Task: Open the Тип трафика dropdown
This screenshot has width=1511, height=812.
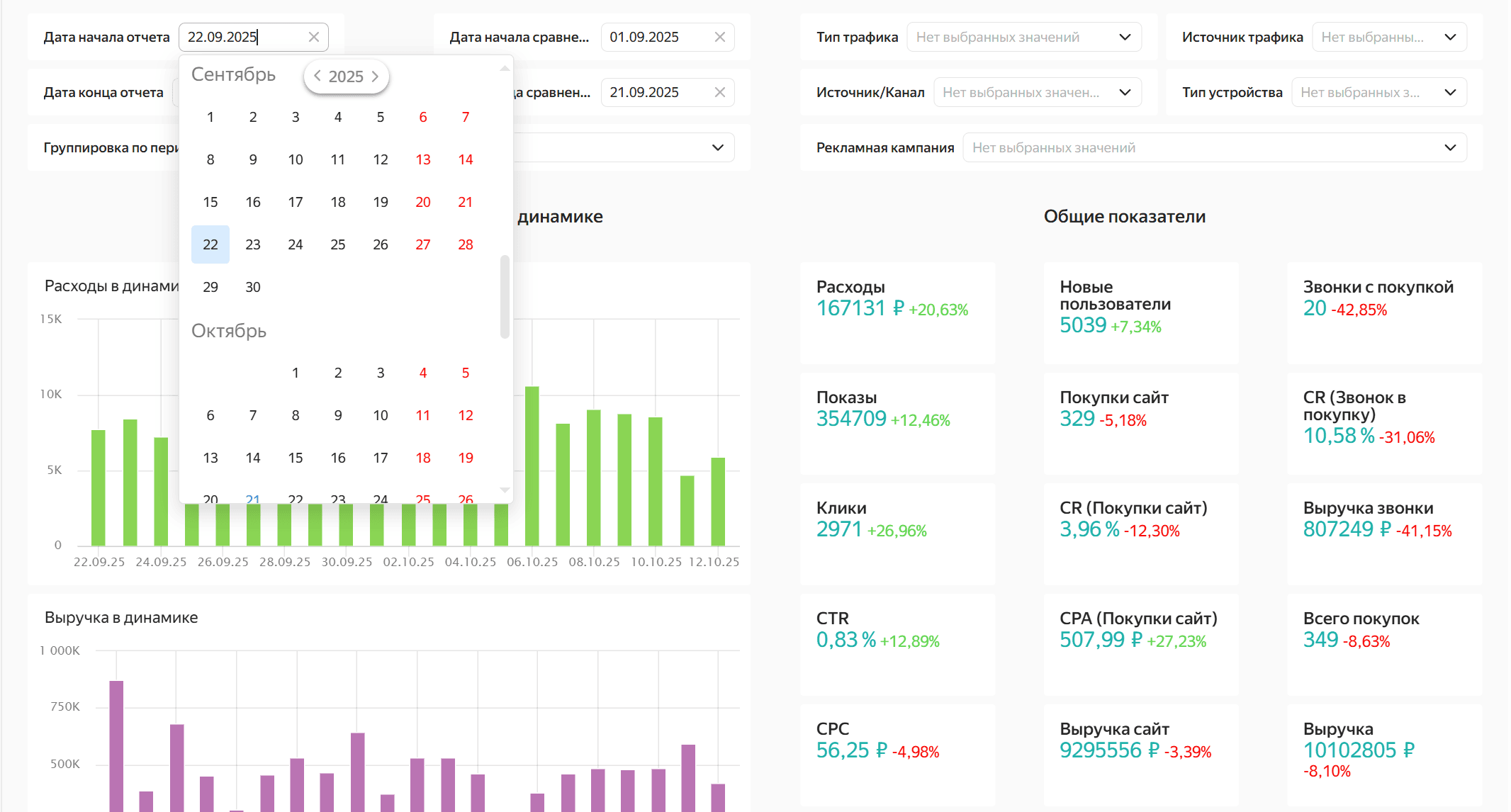Action: [1023, 37]
